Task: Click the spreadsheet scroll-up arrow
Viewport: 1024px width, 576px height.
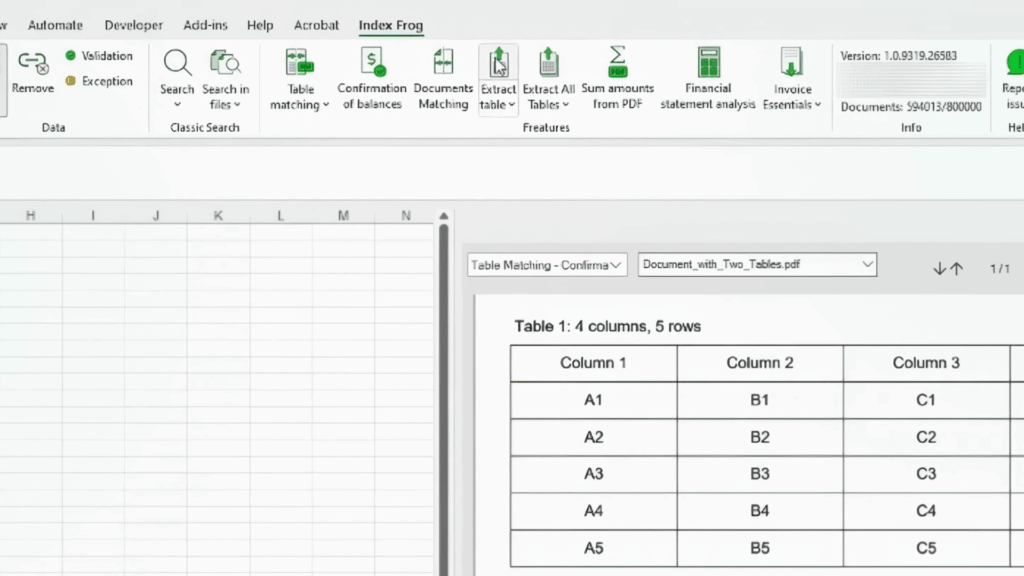Action: (x=444, y=216)
